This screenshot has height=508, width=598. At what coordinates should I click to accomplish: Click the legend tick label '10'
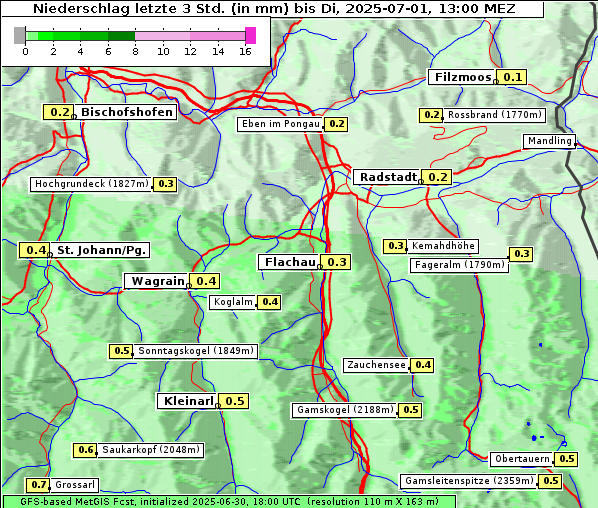coord(163,51)
